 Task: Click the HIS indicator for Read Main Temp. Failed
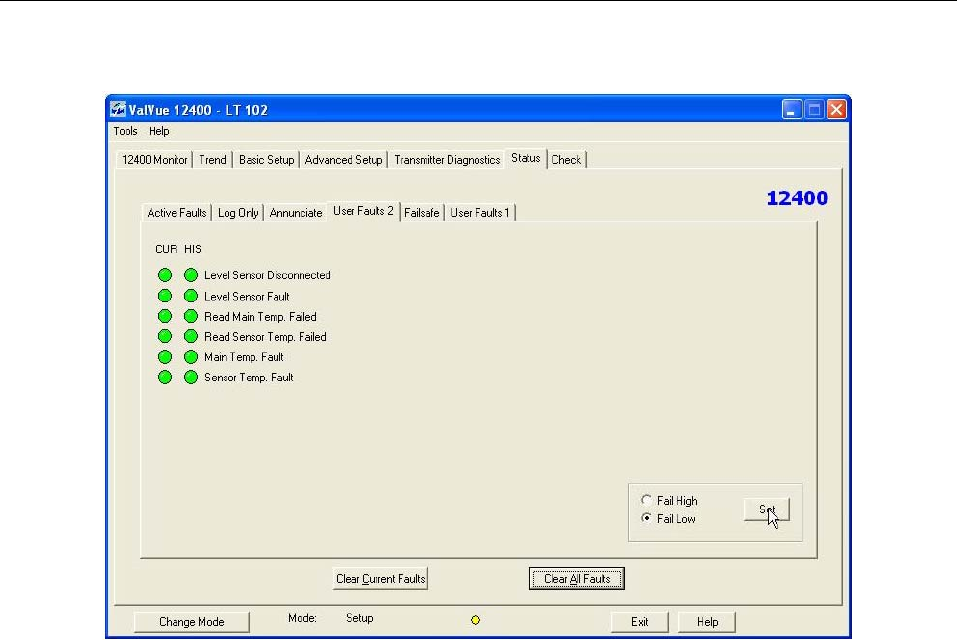[191, 316]
